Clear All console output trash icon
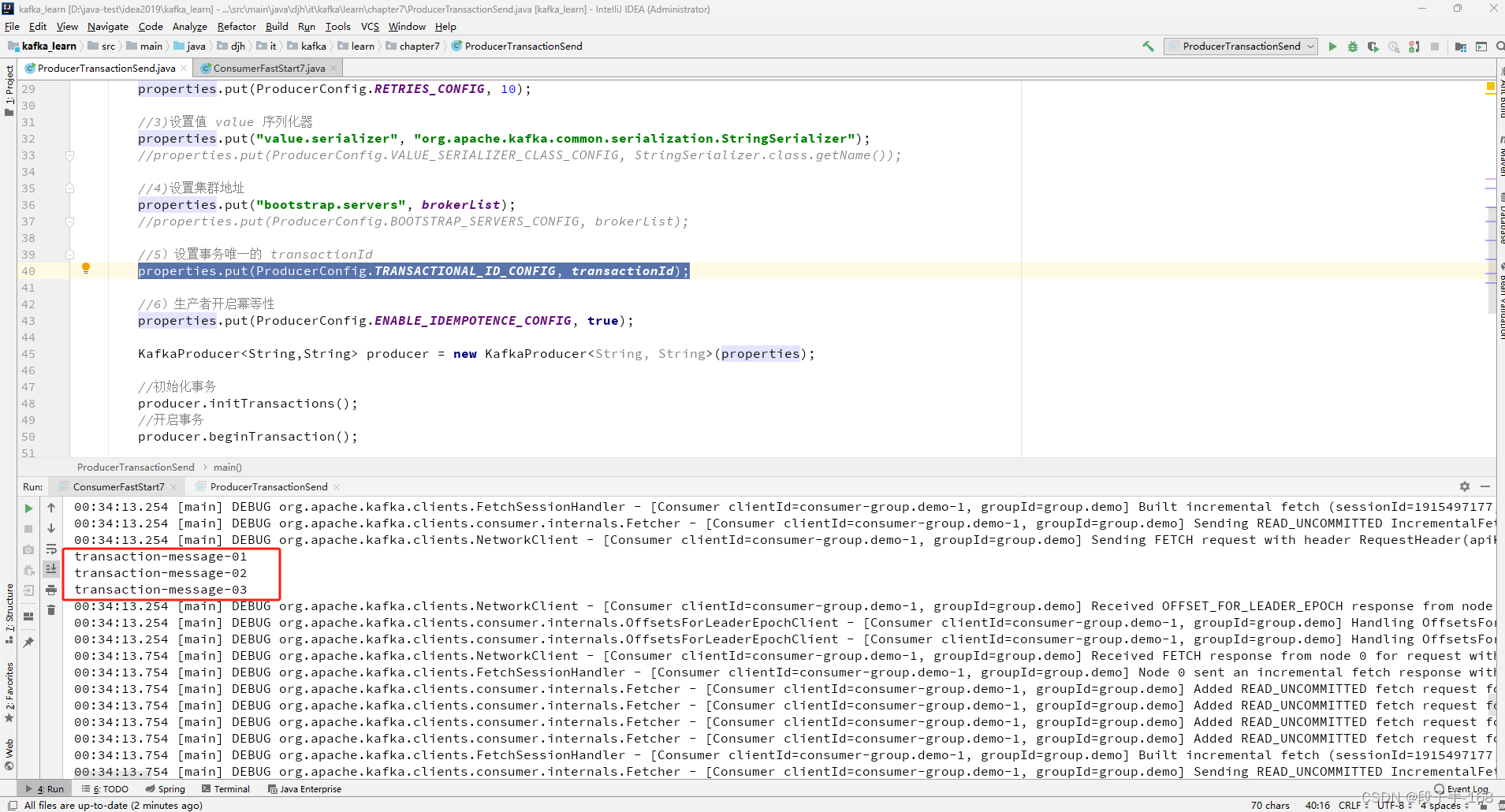Screen dimensions: 1505x812 [51, 610]
